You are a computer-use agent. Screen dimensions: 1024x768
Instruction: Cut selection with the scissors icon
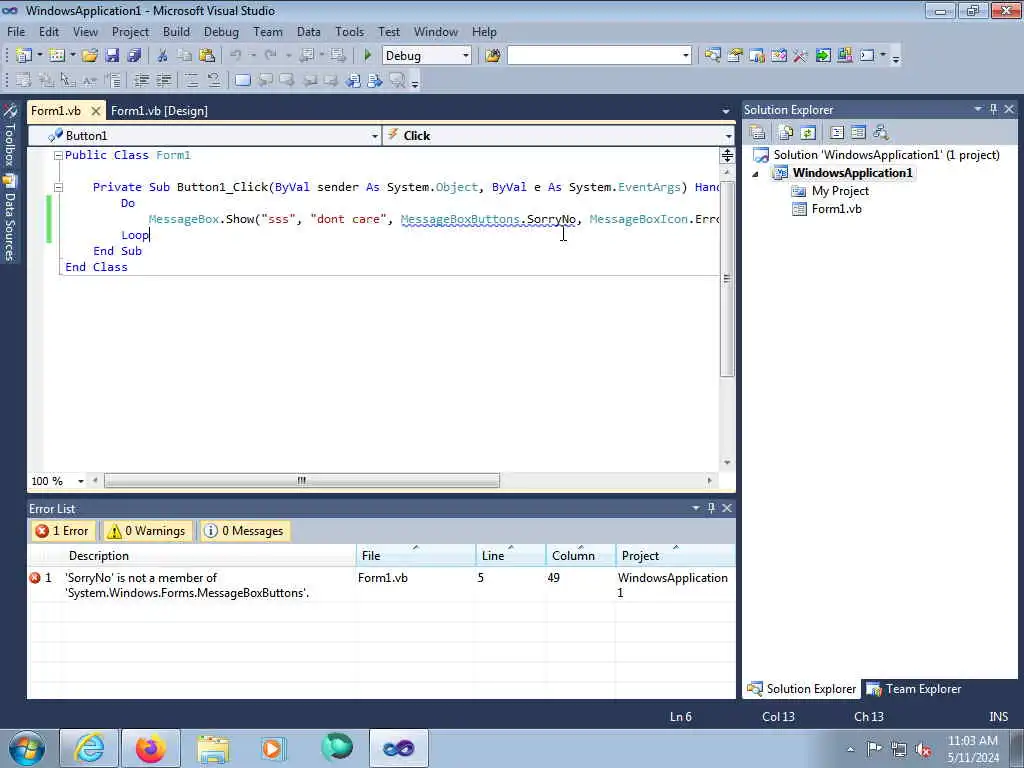coord(163,56)
